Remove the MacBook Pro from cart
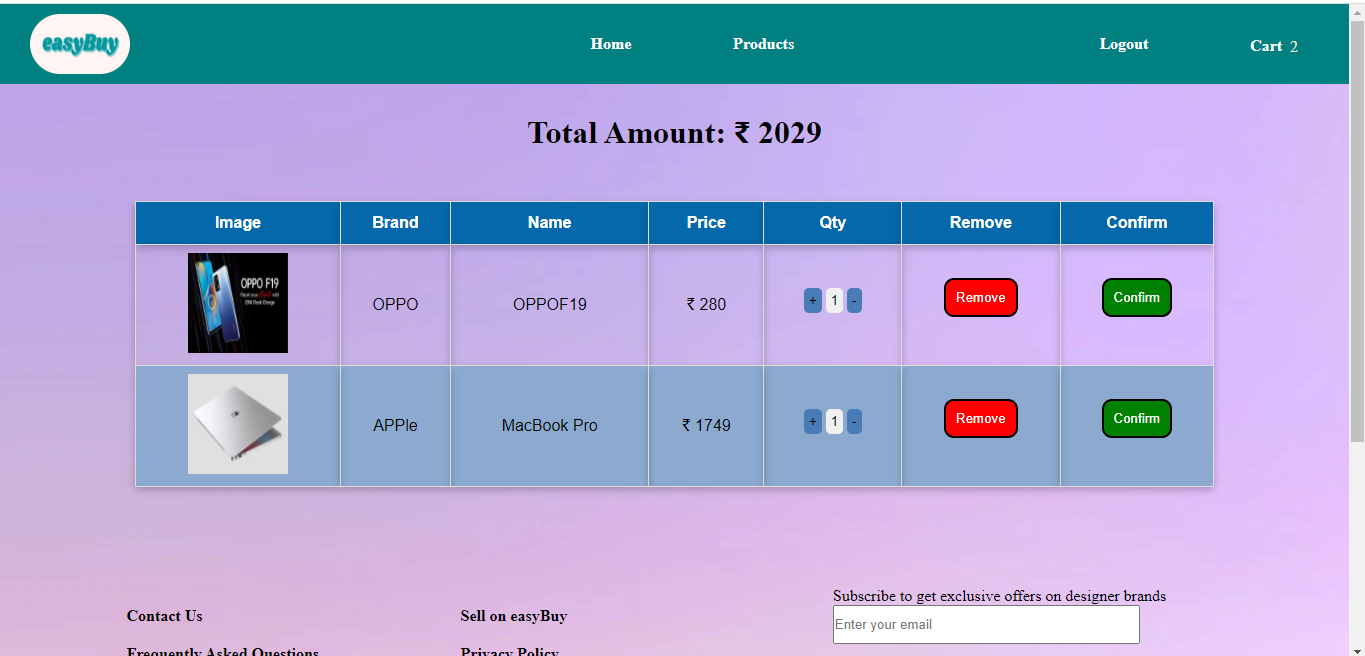The width and height of the screenshot is (1365, 656). click(x=981, y=418)
